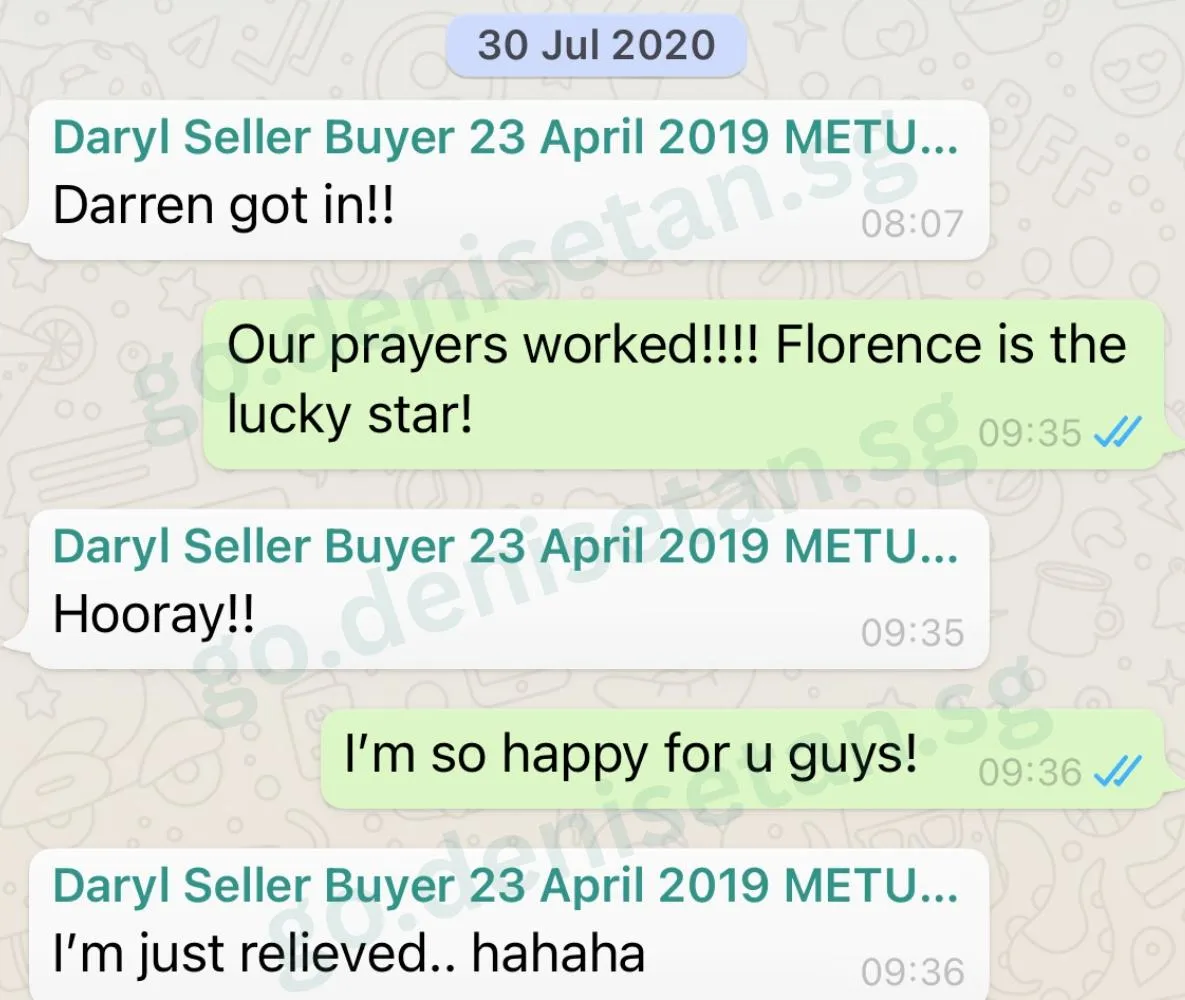
Task: Tap the 09:36 timestamp on green bubble
Action: click(1030, 772)
